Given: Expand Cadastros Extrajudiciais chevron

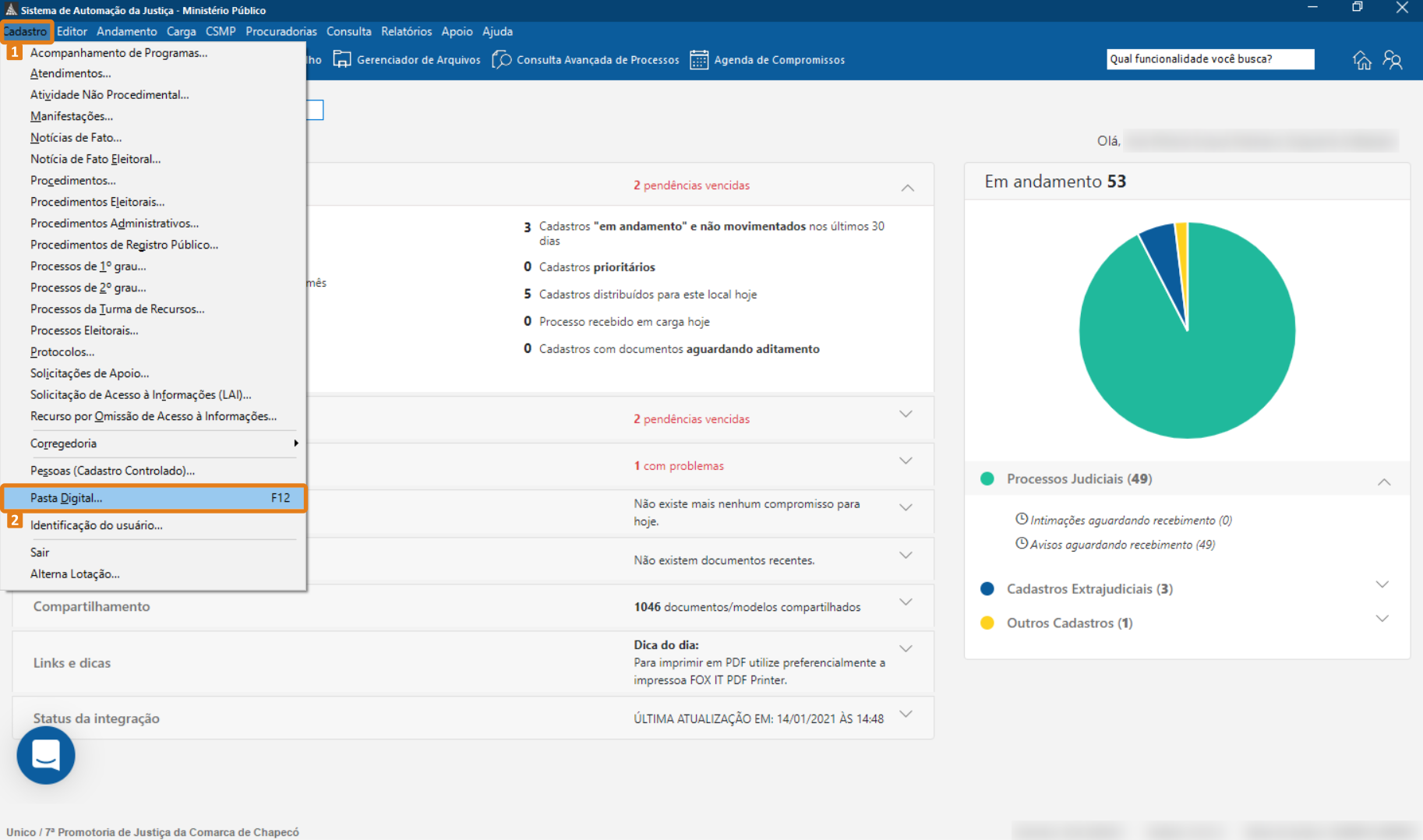Looking at the screenshot, I should click(x=1382, y=584).
